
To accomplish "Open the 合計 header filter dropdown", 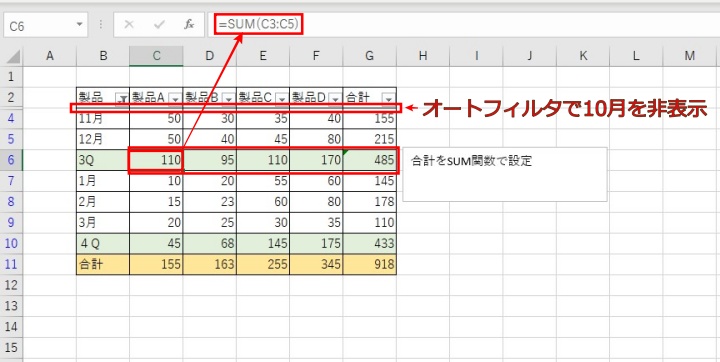I will (388, 99).
